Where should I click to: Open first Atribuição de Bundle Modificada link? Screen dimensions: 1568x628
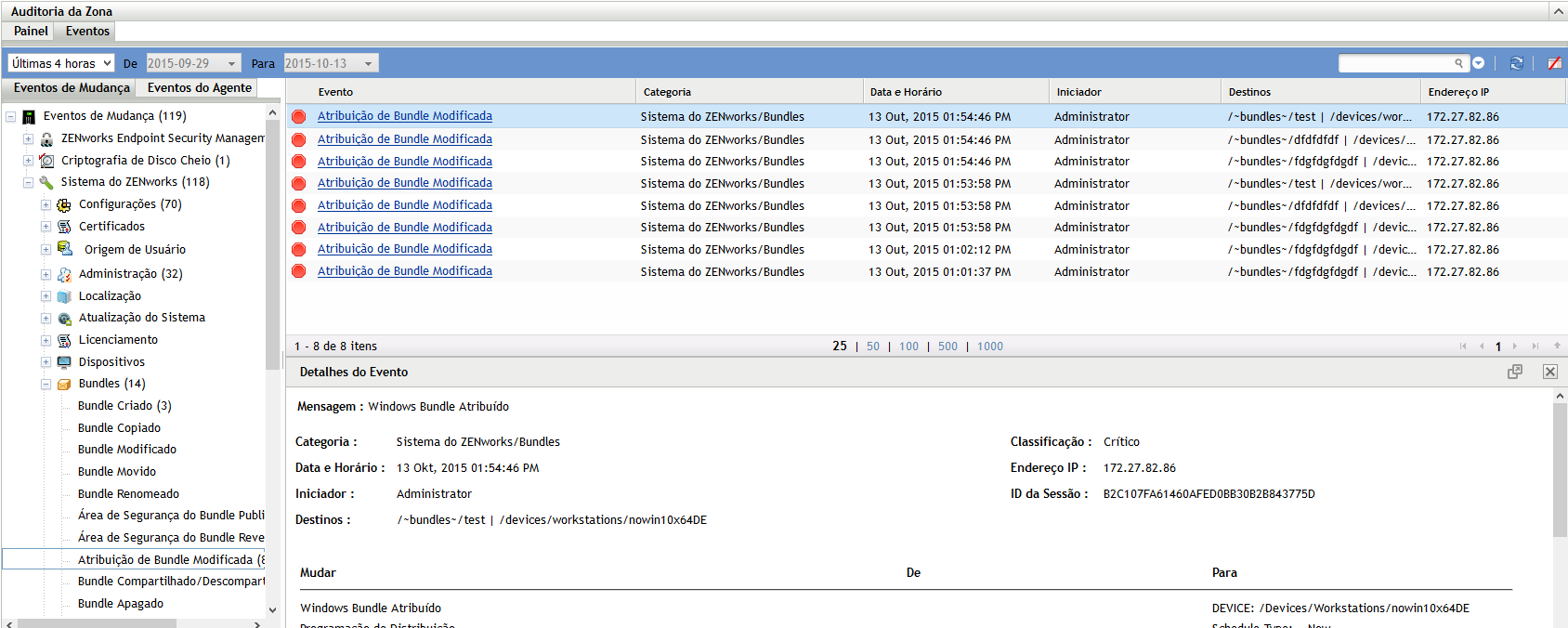[405, 116]
